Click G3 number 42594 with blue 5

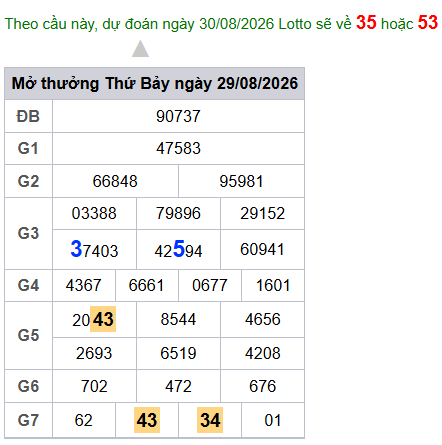point(178,249)
